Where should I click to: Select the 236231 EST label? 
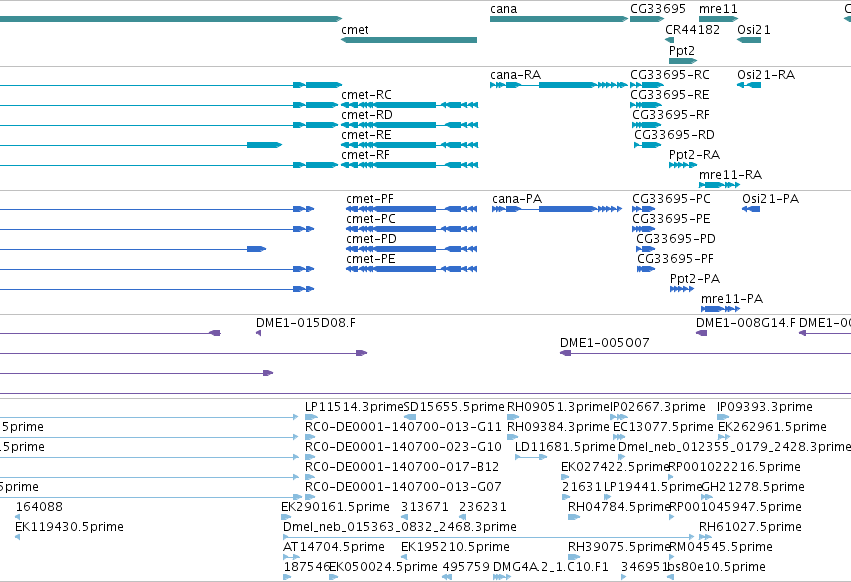click(x=482, y=507)
